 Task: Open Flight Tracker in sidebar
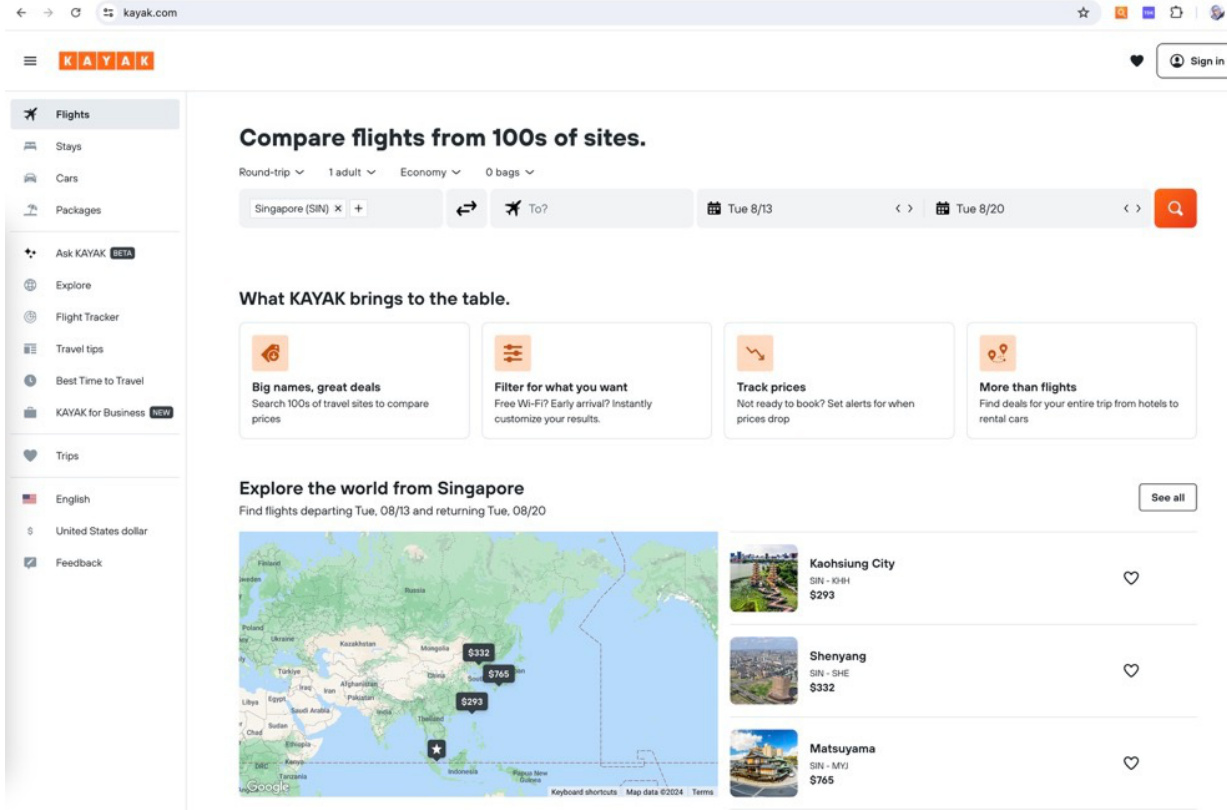tap(95, 317)
